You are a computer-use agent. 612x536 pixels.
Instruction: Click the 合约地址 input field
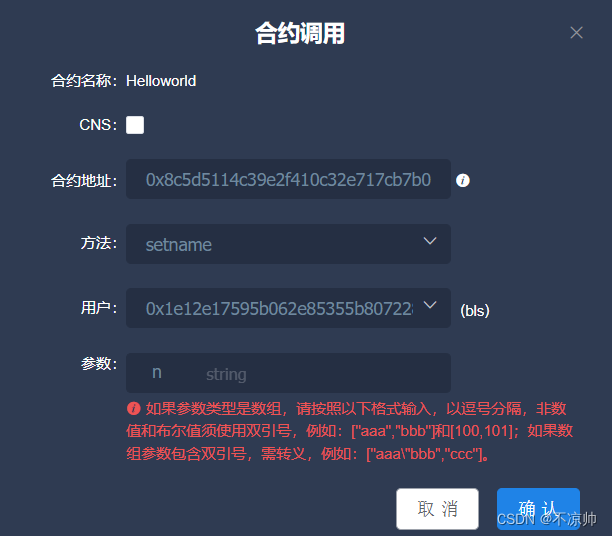[x=288, y=179]
